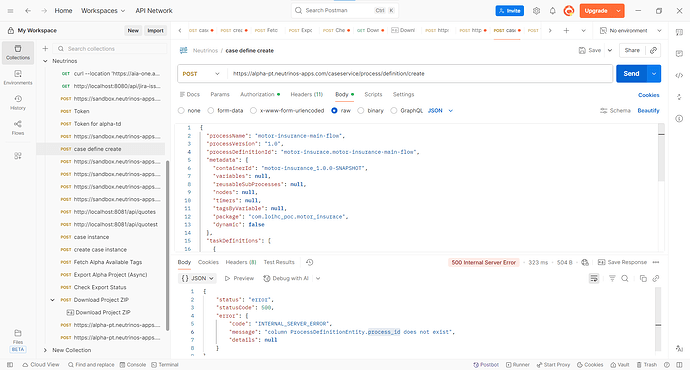Click the Cookies link under Send

click(649, 95)
